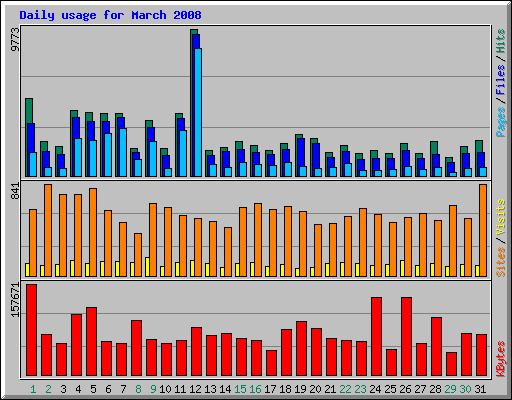Click day label 24 on the x-axis
Viewport: 512px width, 400px height.
click(x=375, y=389)
